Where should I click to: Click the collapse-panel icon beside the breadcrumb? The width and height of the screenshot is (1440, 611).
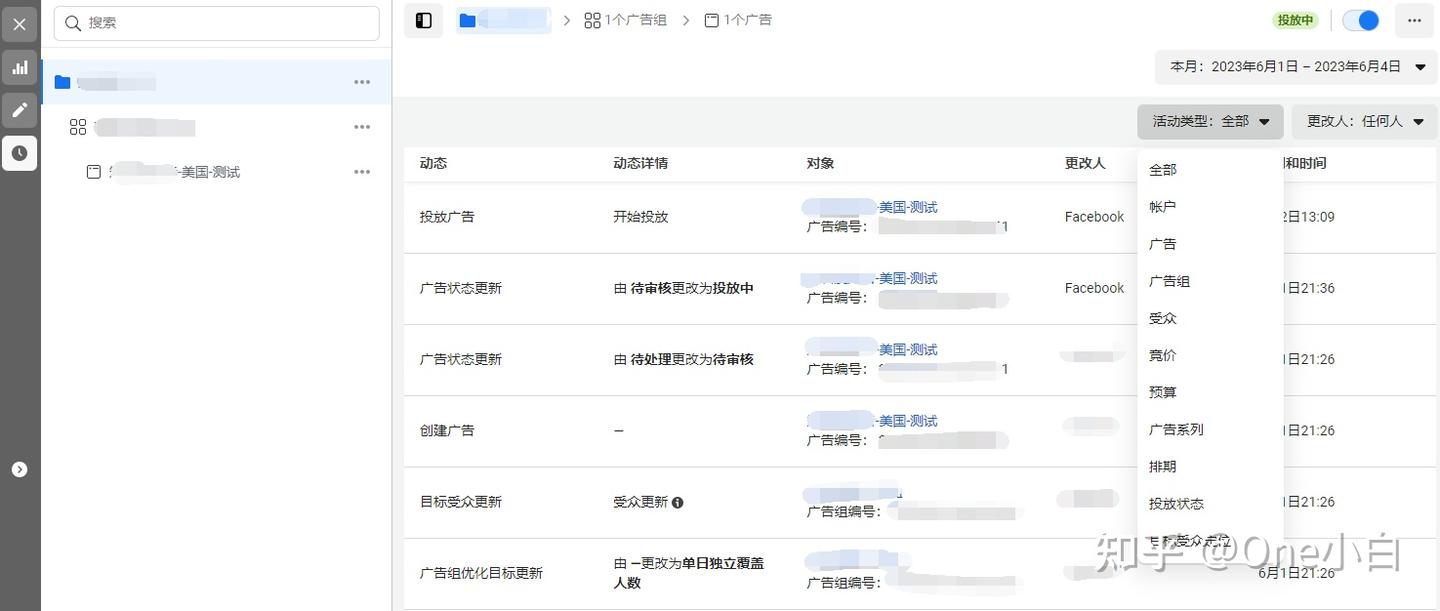[423, 19]
